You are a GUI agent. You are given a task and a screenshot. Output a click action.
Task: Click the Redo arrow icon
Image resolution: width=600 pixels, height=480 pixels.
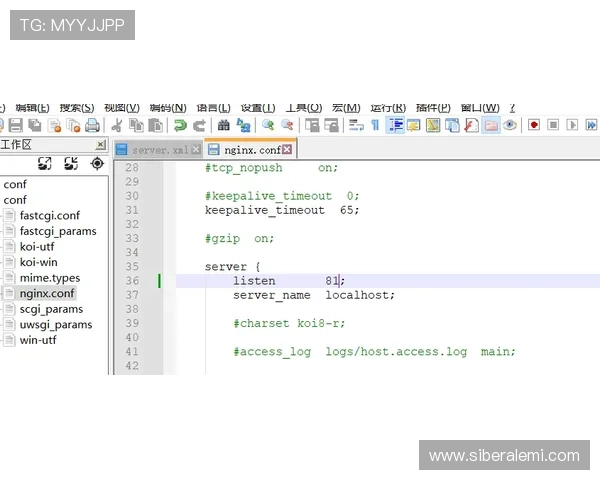199,125
